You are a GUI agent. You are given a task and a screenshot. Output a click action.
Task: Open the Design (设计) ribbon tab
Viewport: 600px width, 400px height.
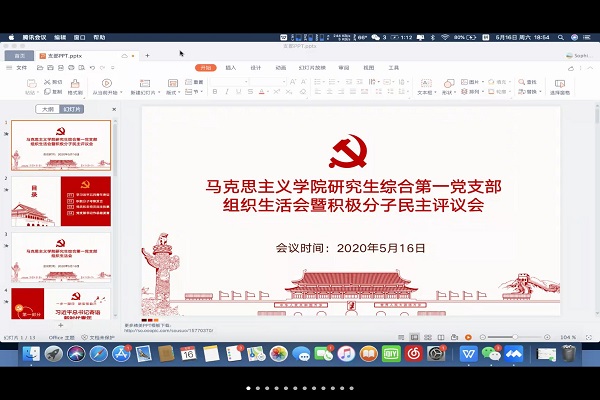(256, 68)
